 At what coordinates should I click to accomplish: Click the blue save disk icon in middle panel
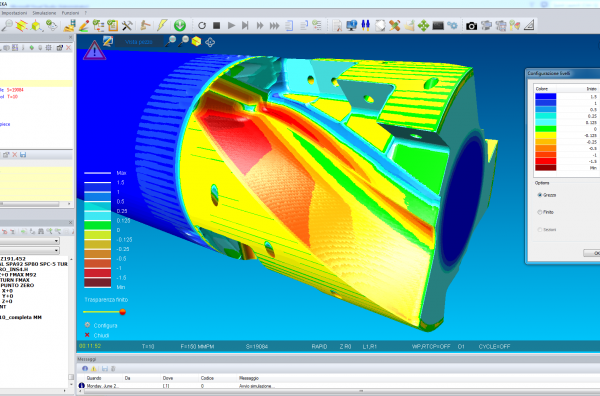[x=23, y=155]
